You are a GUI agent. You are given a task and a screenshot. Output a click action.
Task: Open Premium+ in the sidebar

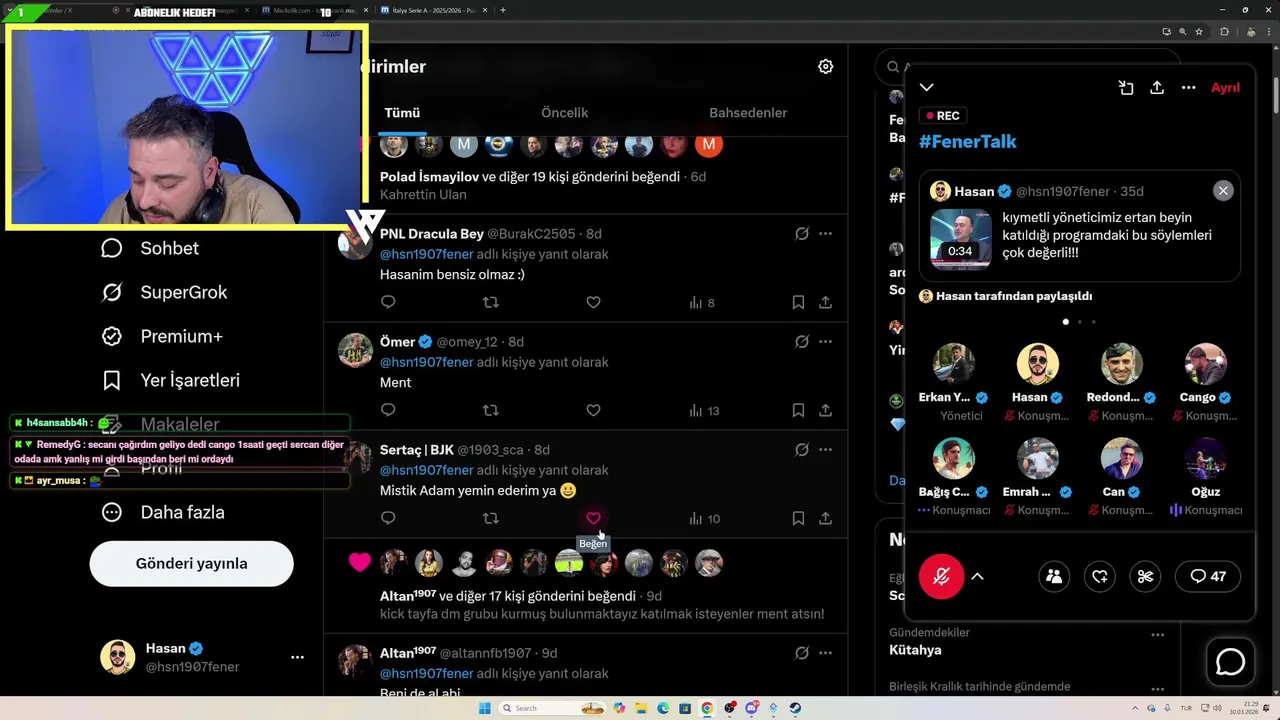pos(162,336)
